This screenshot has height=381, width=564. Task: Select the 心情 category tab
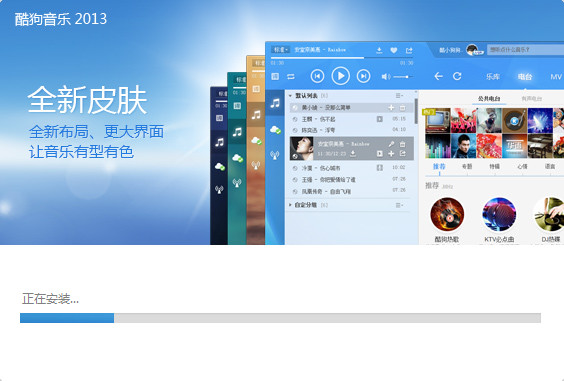tap(522, 167)
